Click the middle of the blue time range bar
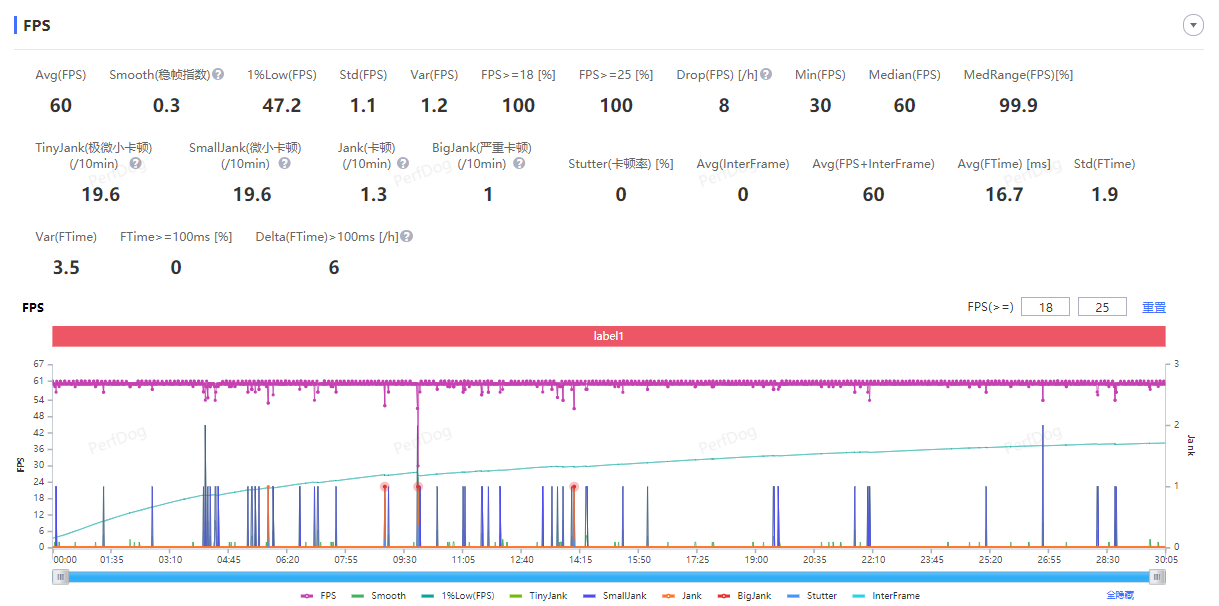This screenshot has width=1219, height=606. click(x=609, y=577)
